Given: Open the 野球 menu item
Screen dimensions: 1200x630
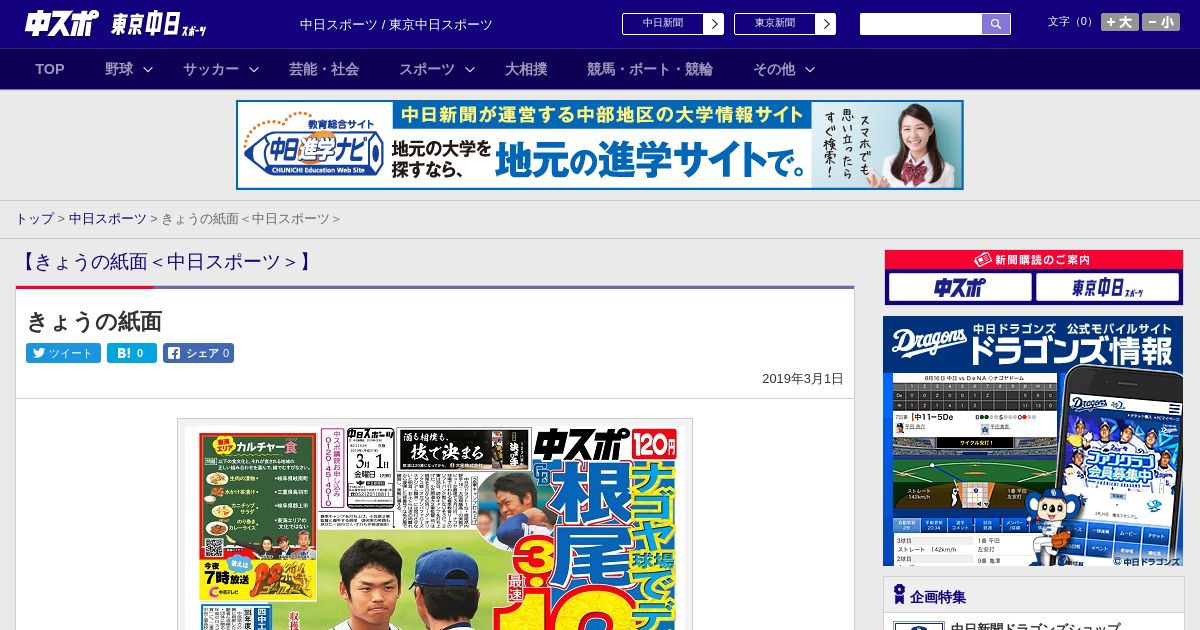Looking at the screenshot, I should (119, 69).
